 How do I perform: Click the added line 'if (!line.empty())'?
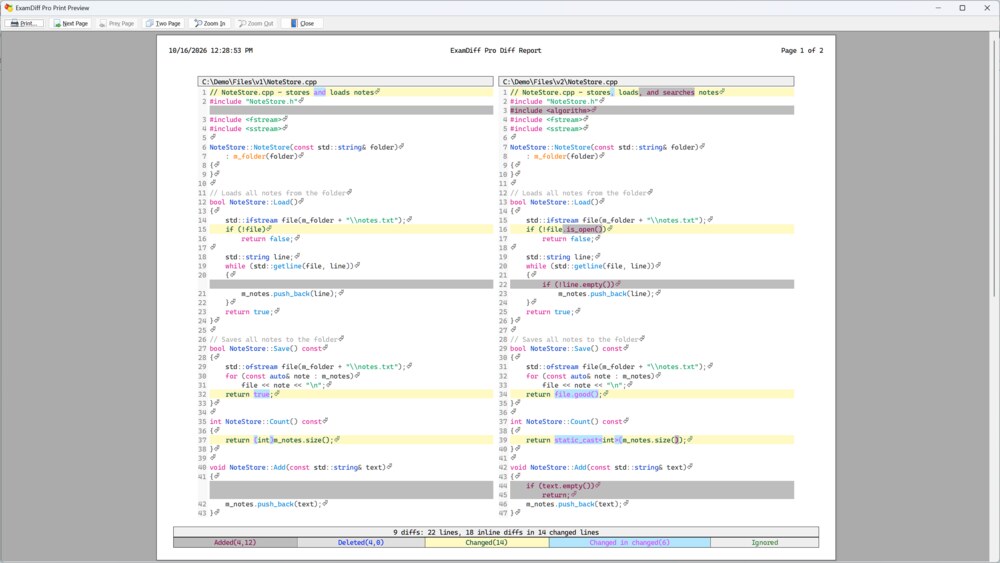tap(651, 284)
